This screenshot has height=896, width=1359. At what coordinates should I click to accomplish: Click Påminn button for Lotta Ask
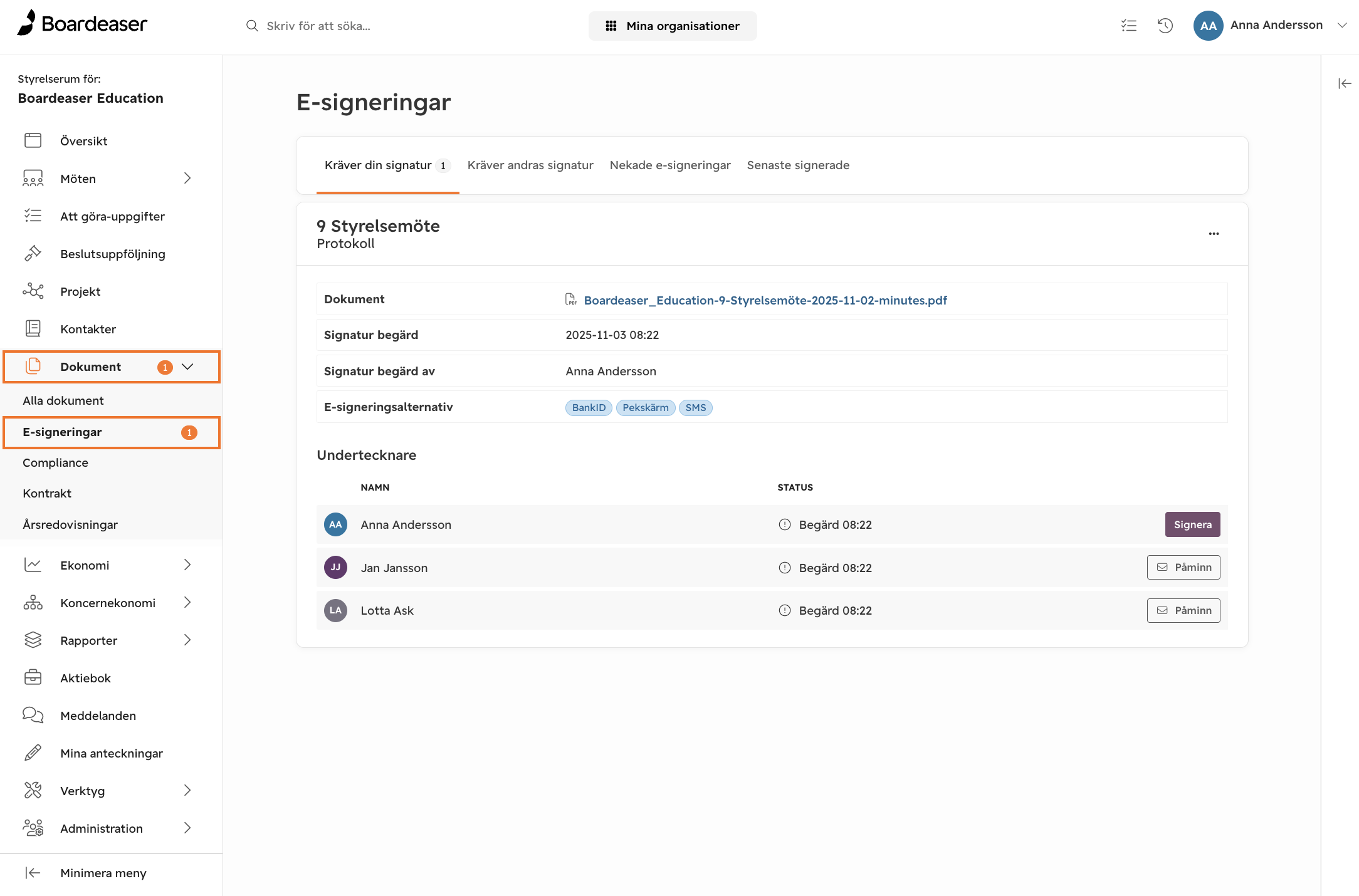pyautogui.click(x=1183, y=610)
